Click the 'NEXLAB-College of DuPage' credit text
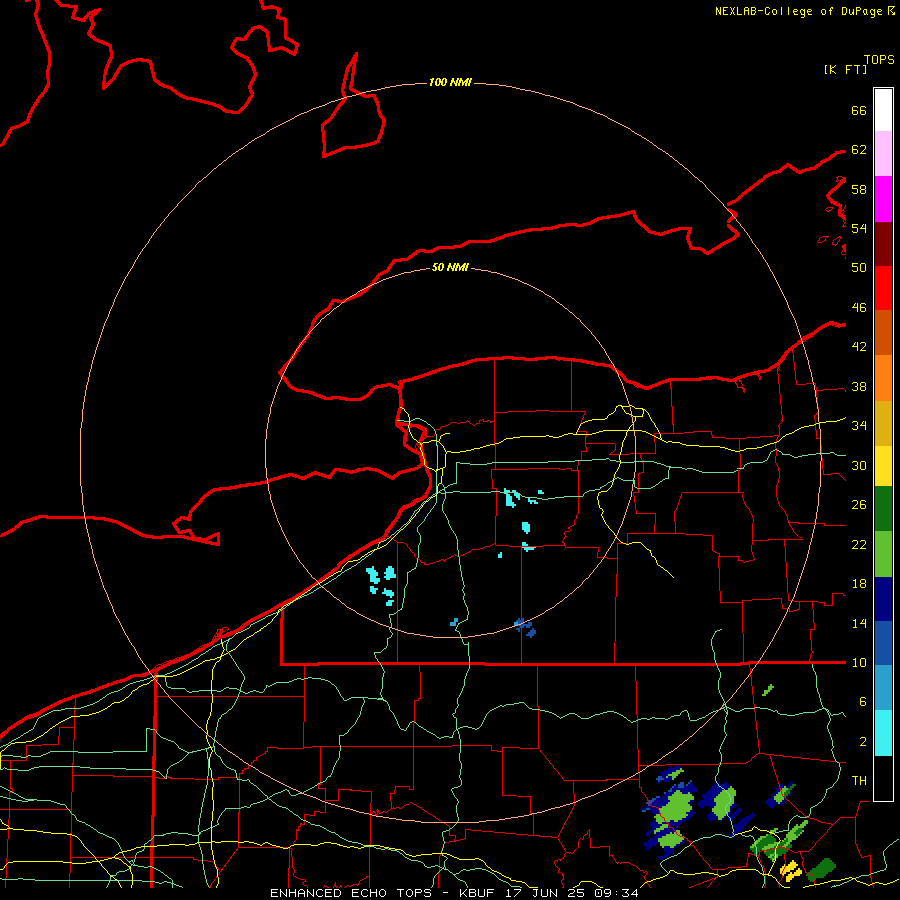Screen dimensions: 900x900 [x=799, y=11]
